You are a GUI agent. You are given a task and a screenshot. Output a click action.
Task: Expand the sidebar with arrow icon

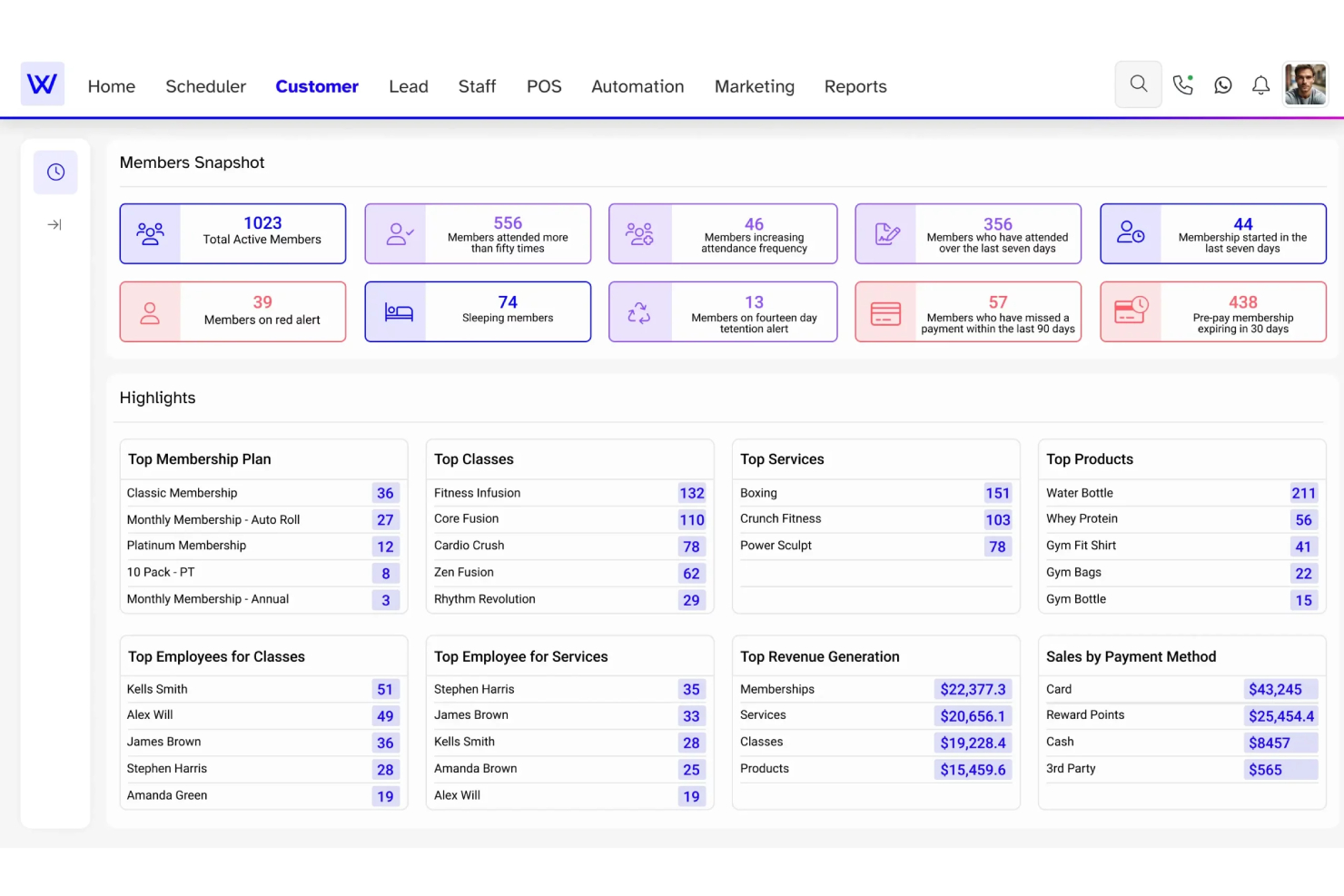tap(54, 224)
